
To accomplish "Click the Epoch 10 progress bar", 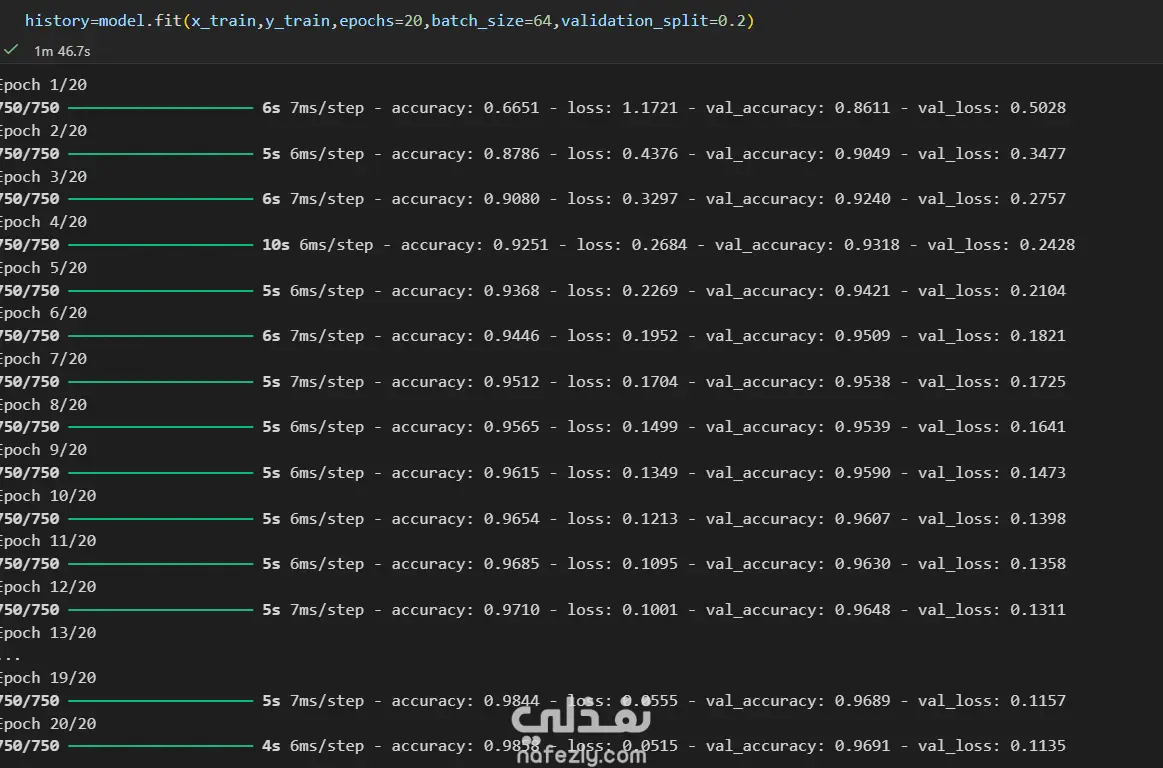I will click(161, 519).
